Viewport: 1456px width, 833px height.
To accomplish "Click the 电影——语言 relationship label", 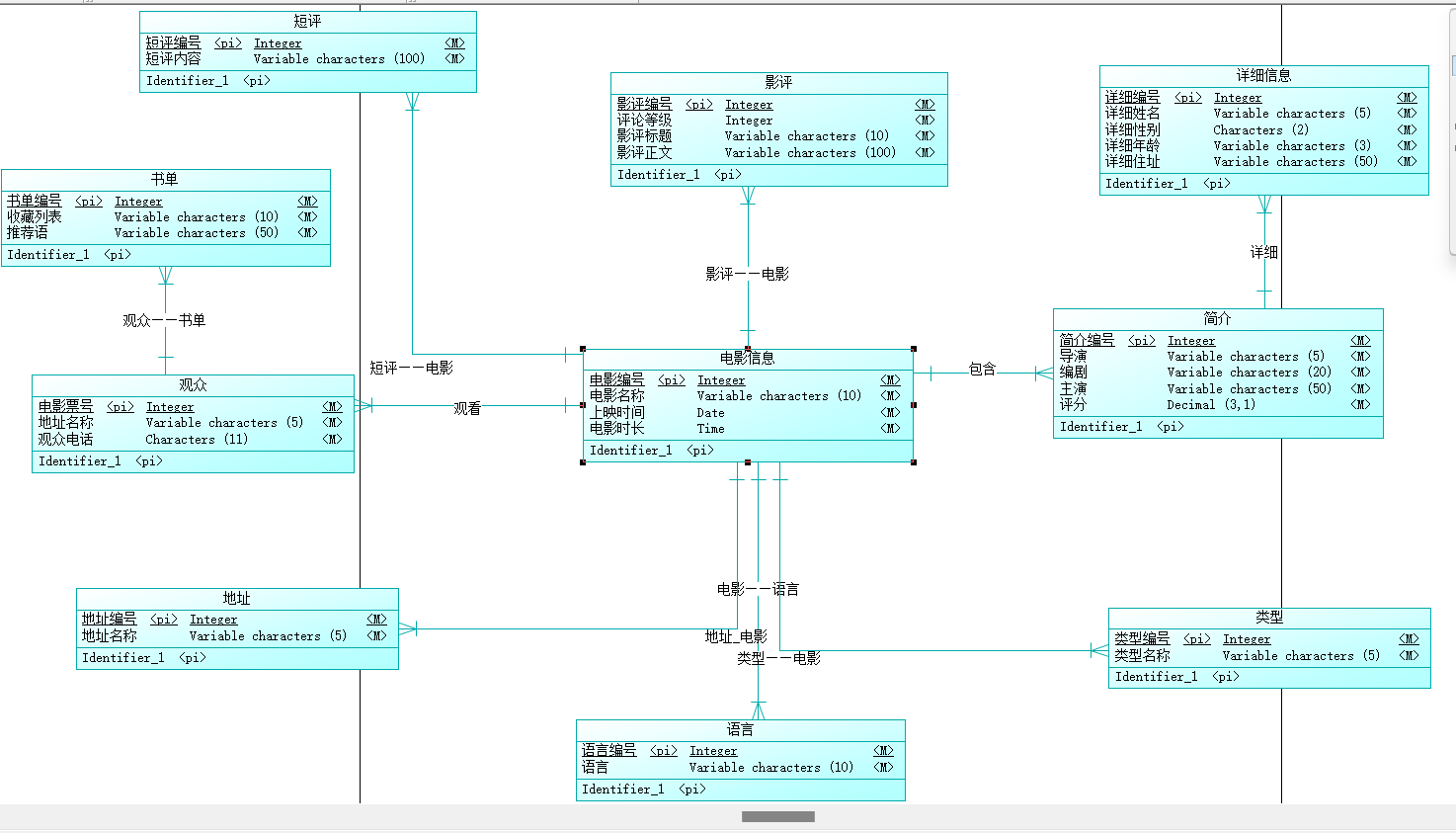I will tap(758, 589).
